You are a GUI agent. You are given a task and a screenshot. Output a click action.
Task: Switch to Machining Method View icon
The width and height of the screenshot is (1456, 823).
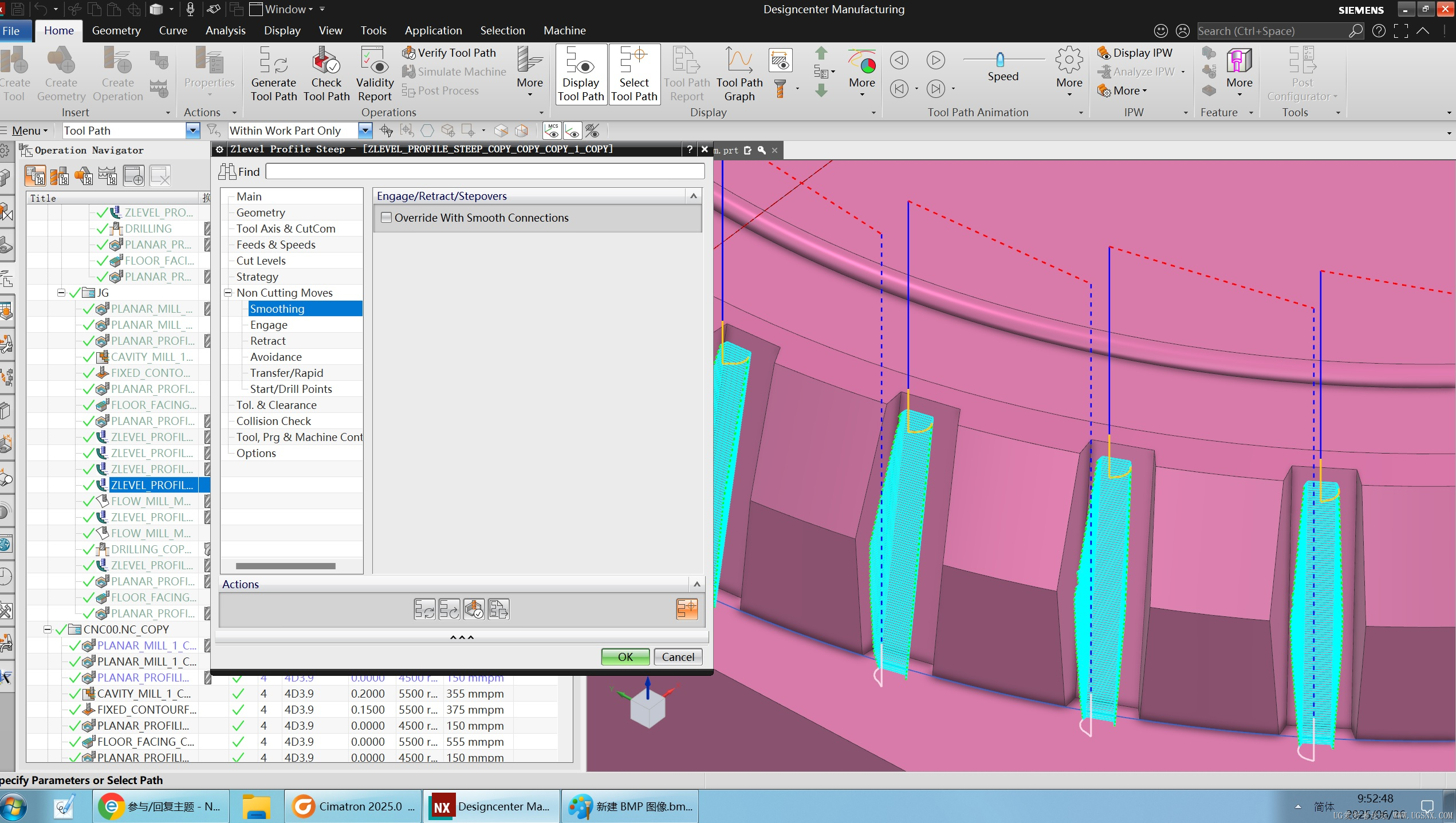tap(108, 176)
